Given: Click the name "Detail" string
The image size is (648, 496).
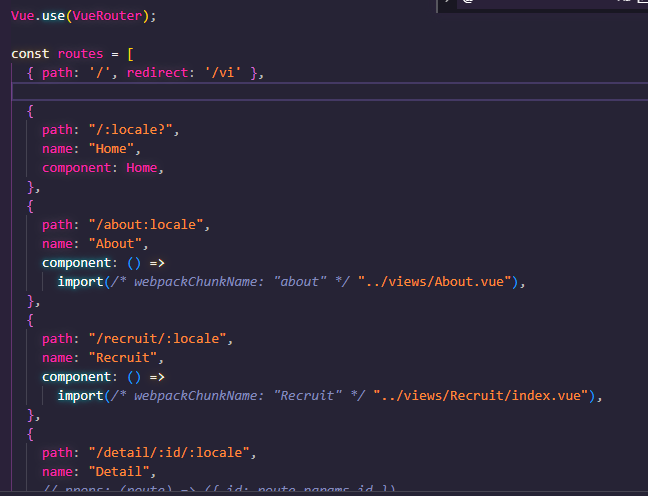Looking at the screenshot, I should pyautogui.click(x=119, y=472).
